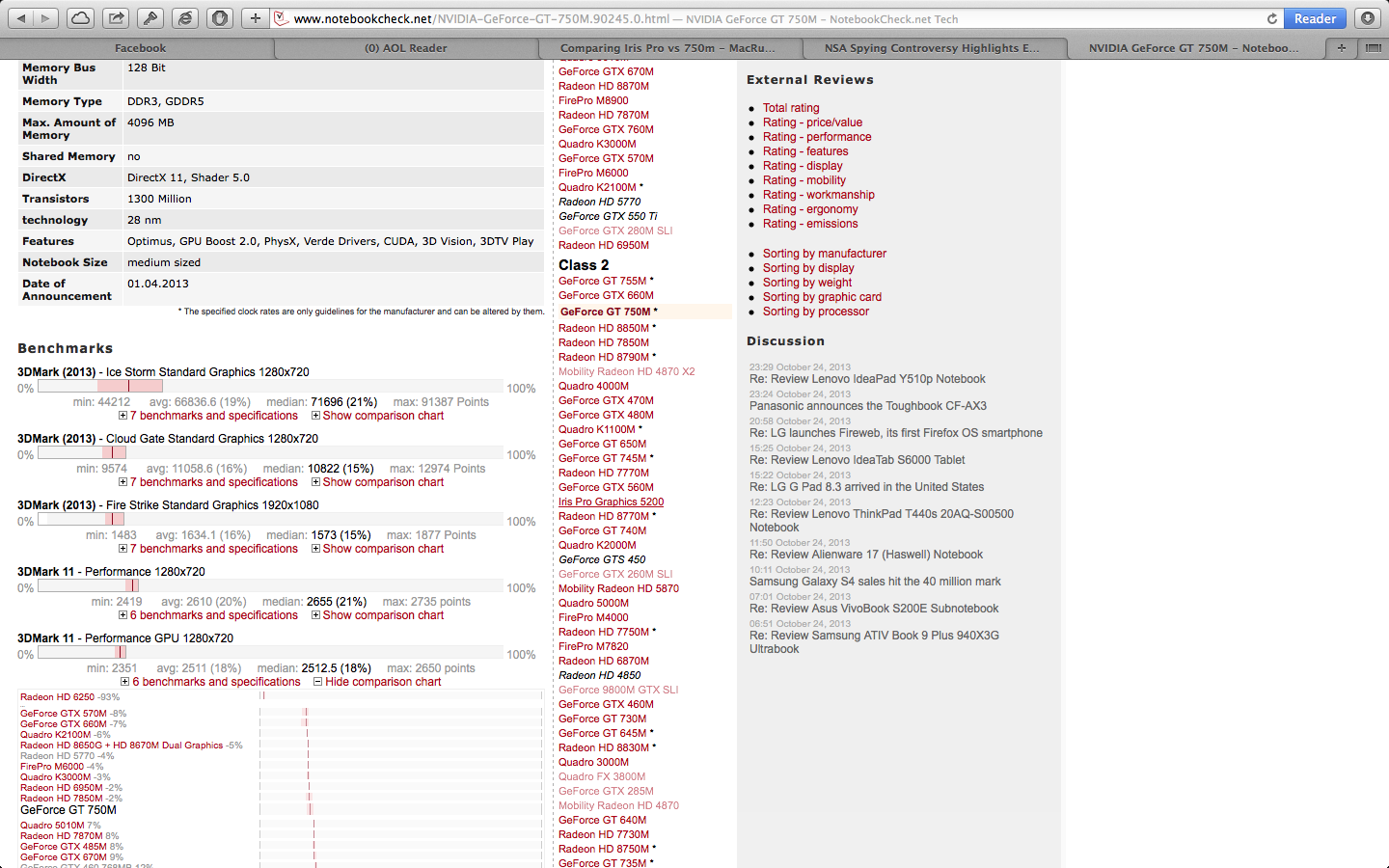This screenshot has height=868, width=1389.
Task: Open the Rating - mobility link
Action: click(804, 180)
